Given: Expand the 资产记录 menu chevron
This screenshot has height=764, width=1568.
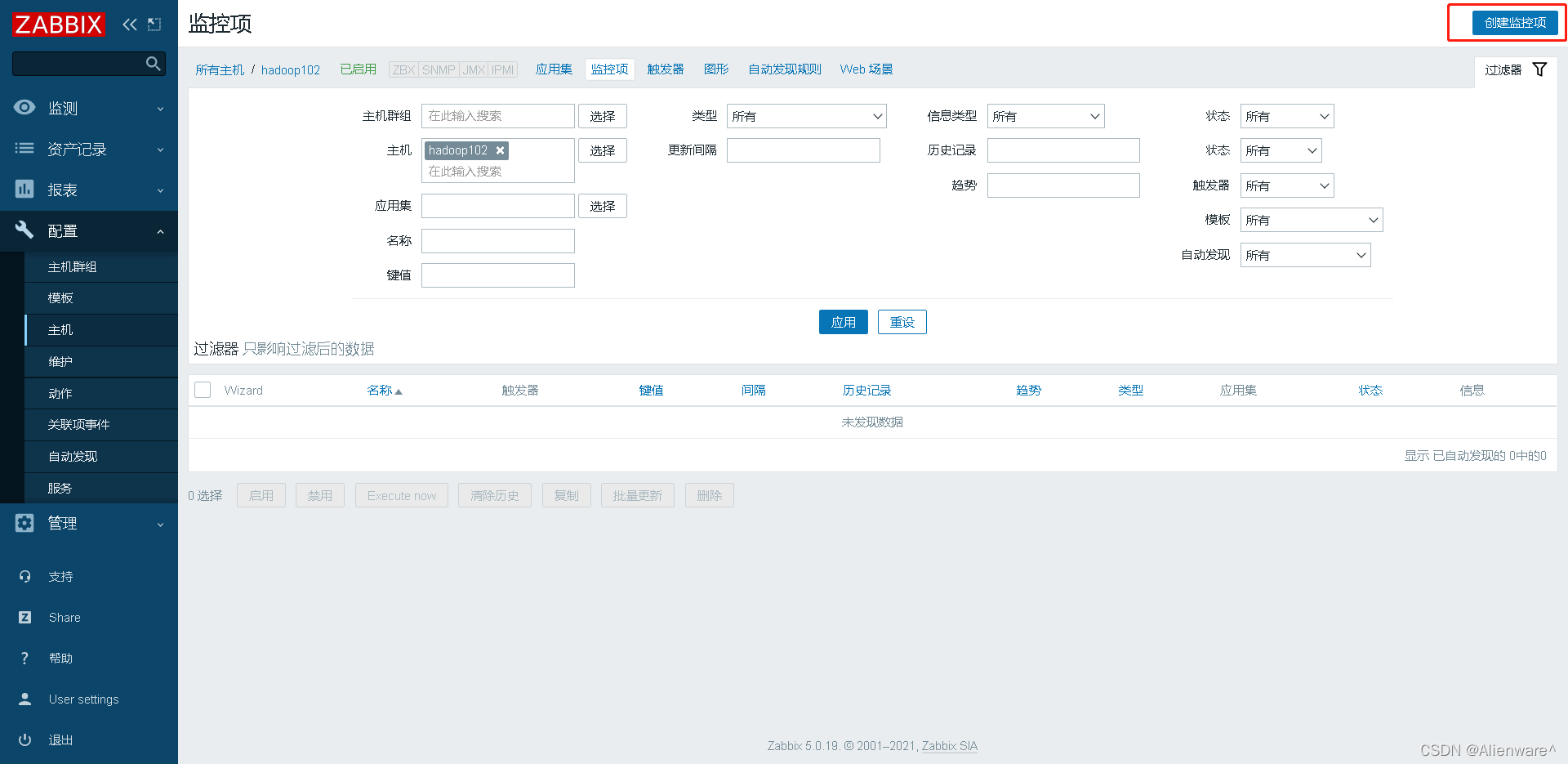Looking at the screenshot, I should [x=160, y=150].
